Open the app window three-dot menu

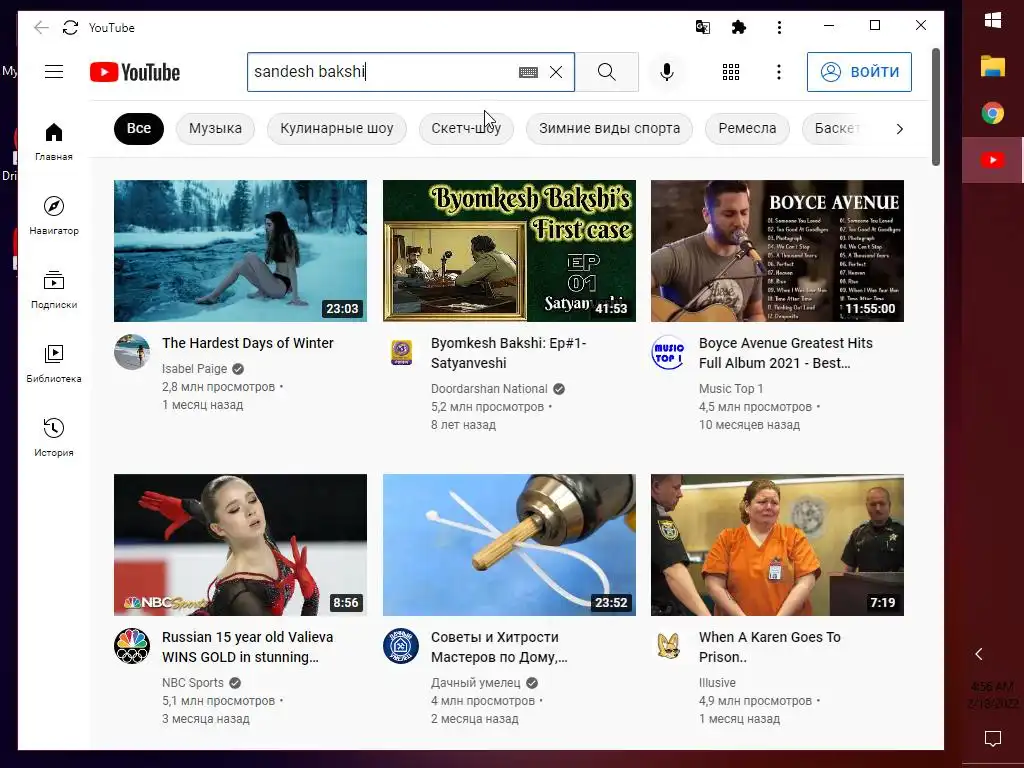coord(779,27)
